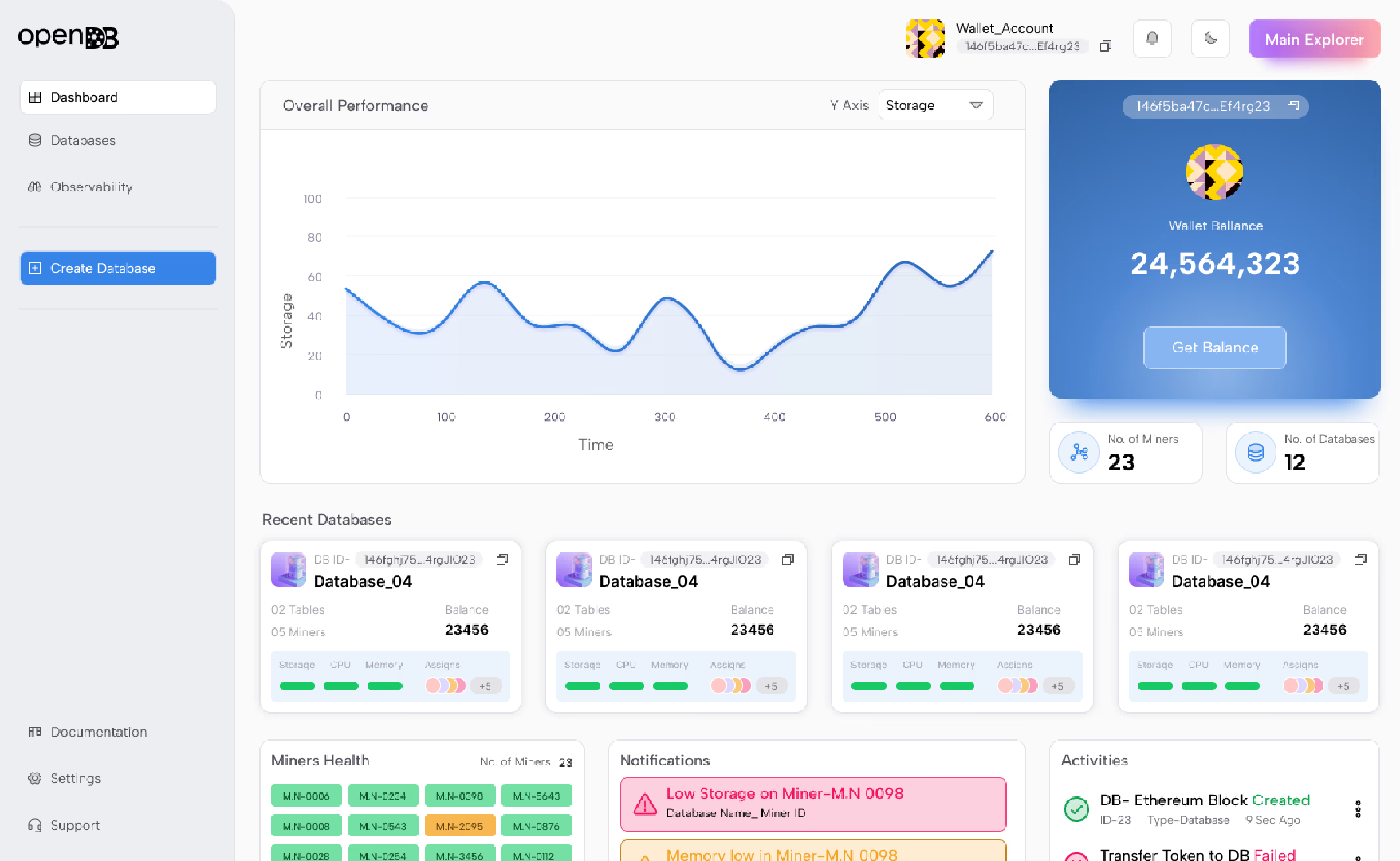Click the notification bell icon
The image size is (1400, 861).
1152,38
